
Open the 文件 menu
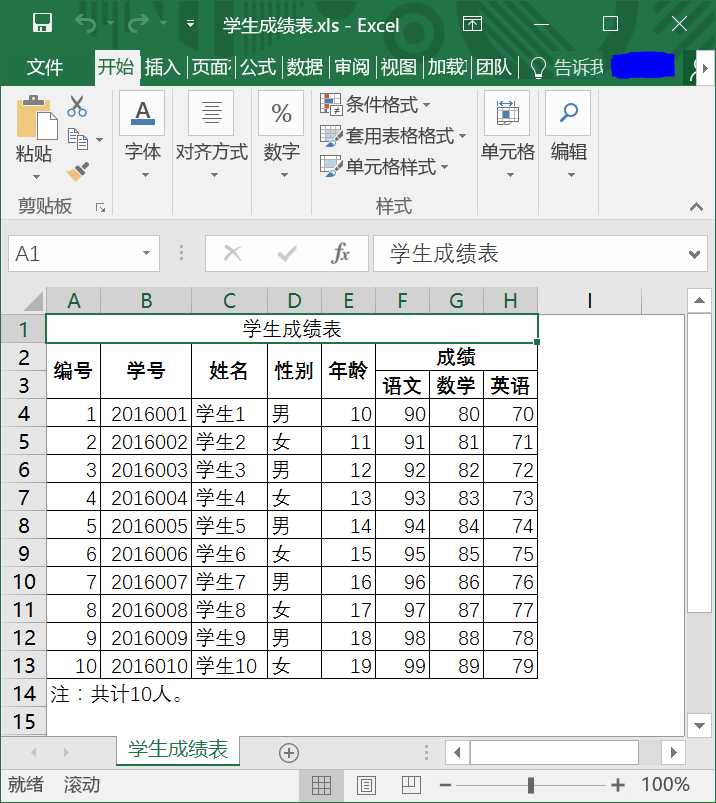45,67
